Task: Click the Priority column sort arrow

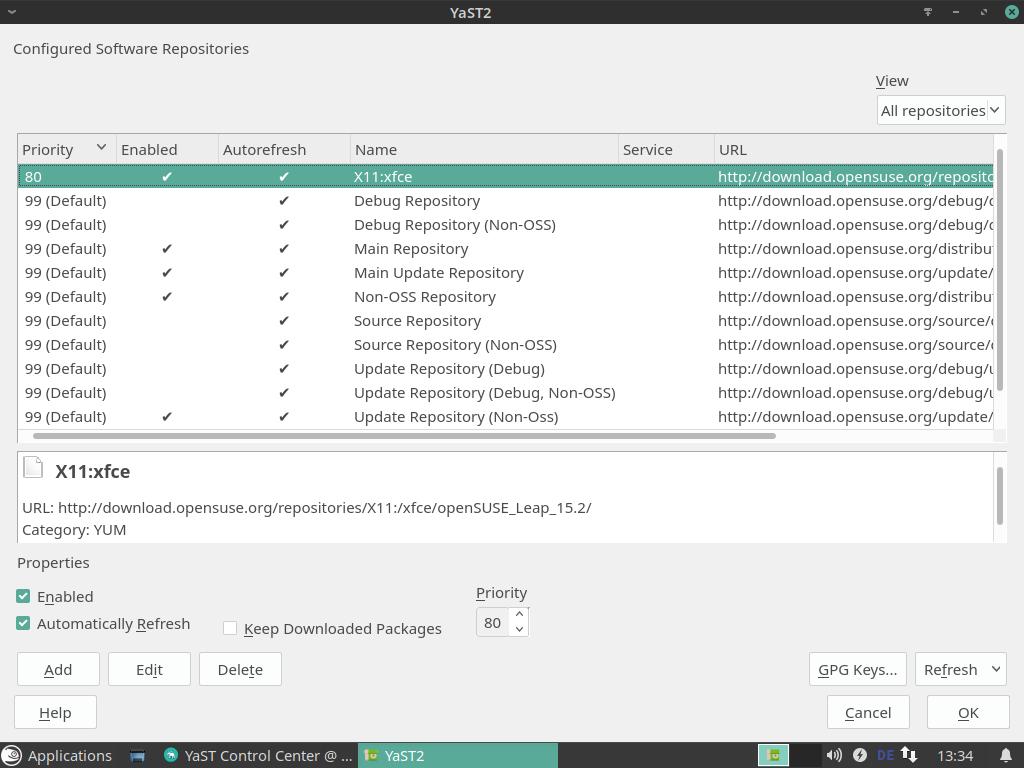Action: point(101,148)
